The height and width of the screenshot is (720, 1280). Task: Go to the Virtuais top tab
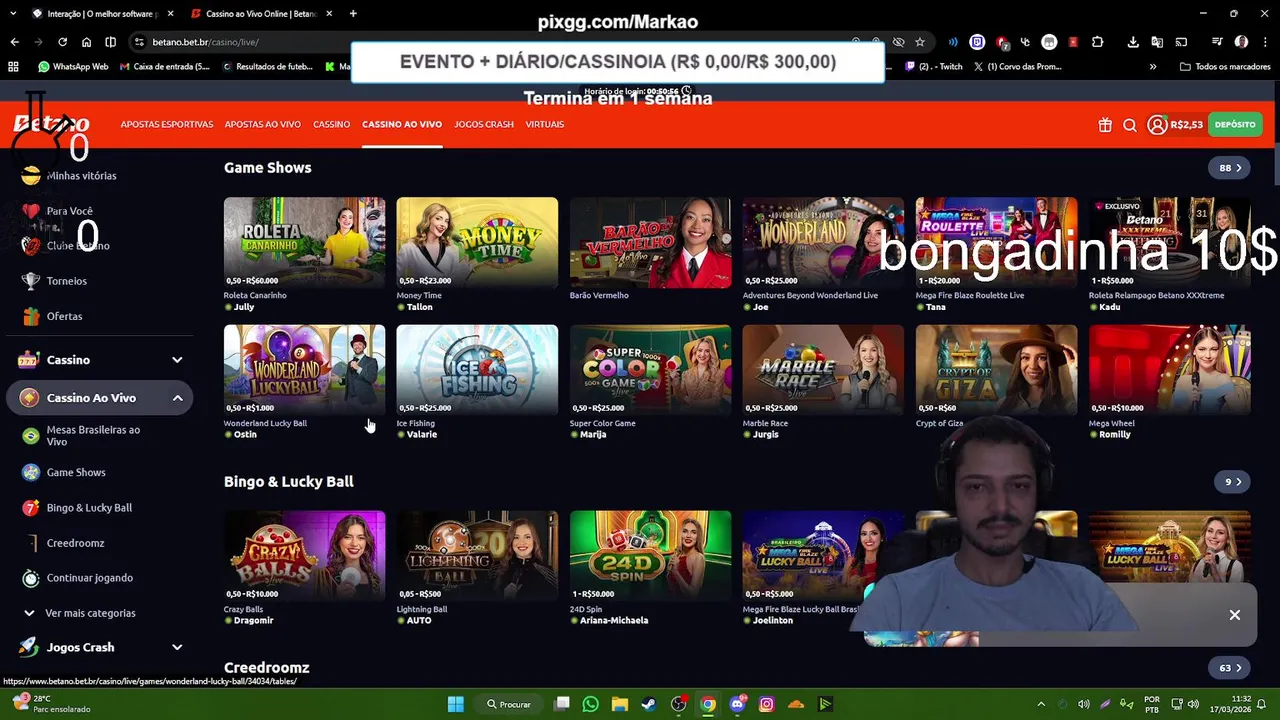point(545,125)
